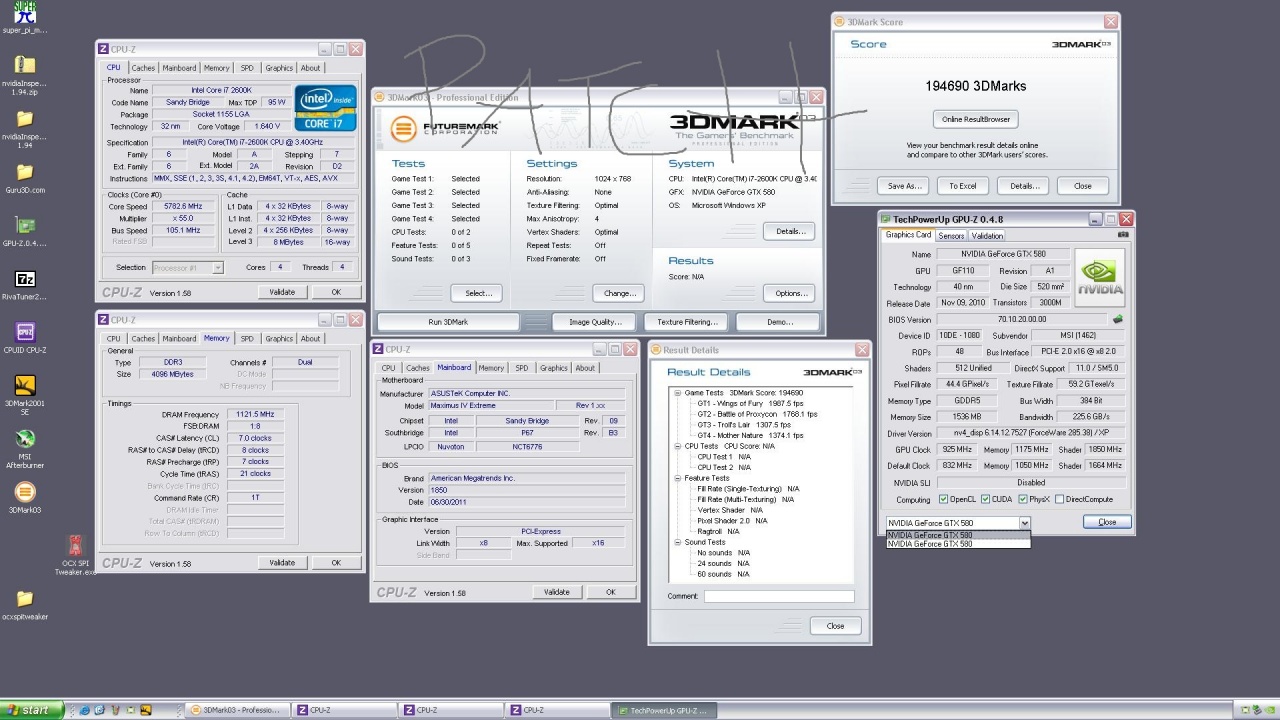Click the Windows Start button
The height and width of the screenshot is (720, 1280).
pyautogui.click(x=30, y=710)
